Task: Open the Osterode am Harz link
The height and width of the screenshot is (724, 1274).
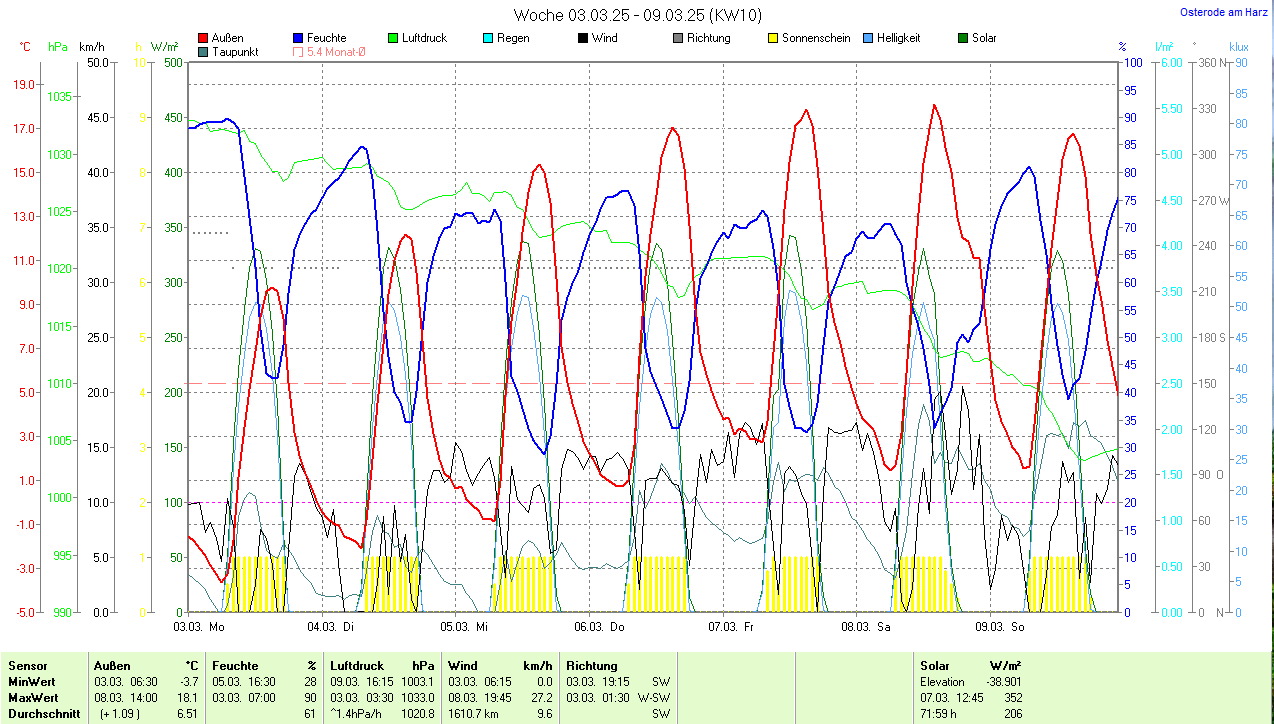Action: point(1222,12)
